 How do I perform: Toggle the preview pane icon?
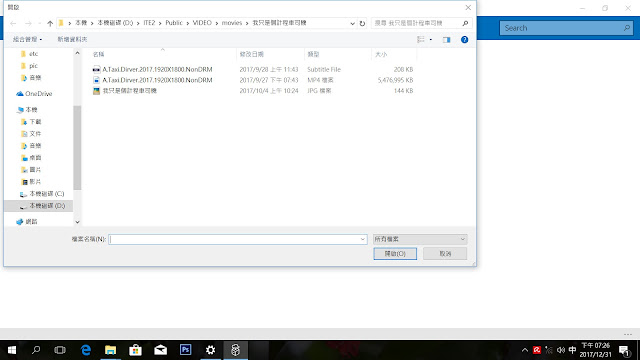point(447,40)
